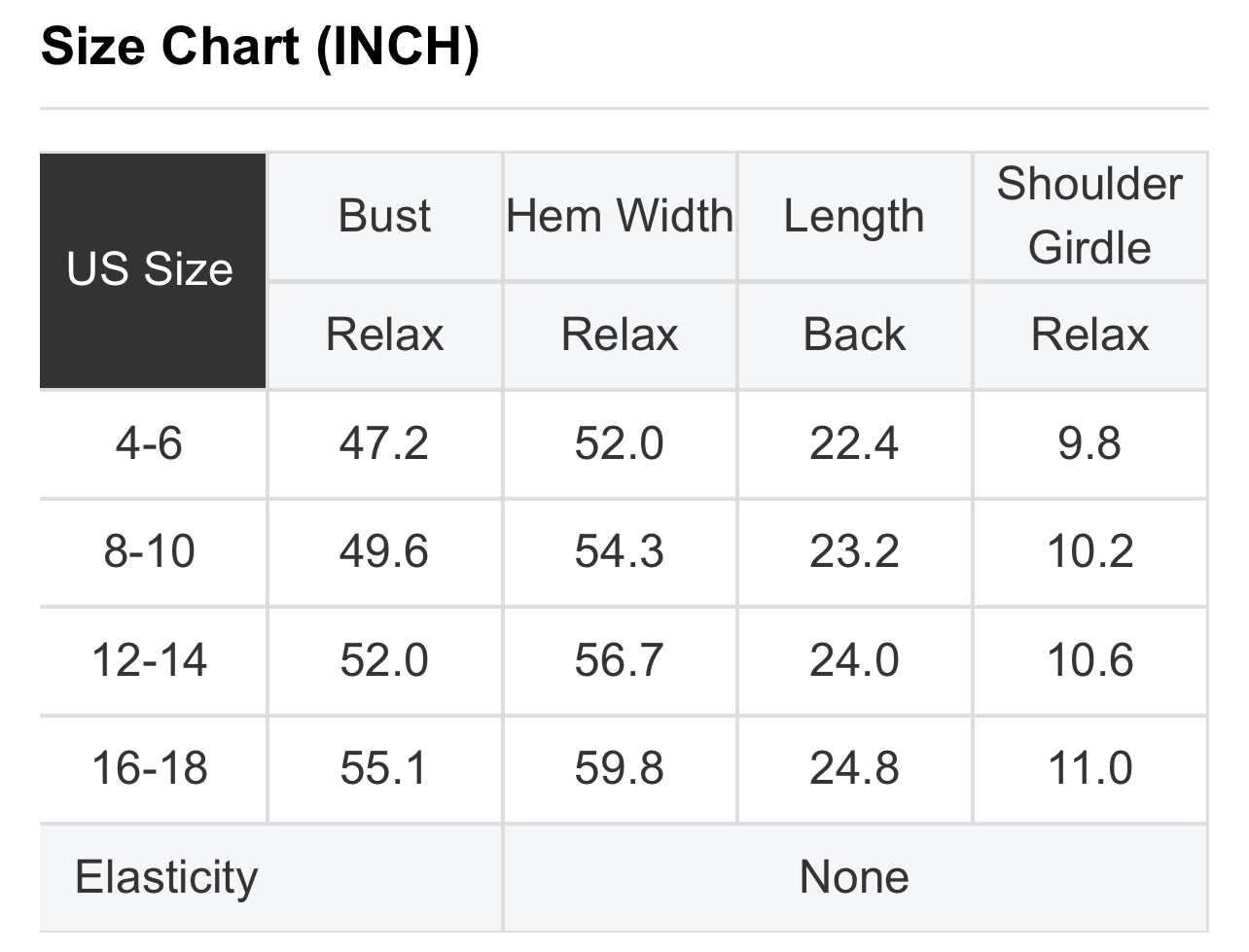The image size is (1249, 952).
Task: Click hem width value 54.3
Action: tap(620, 551)
